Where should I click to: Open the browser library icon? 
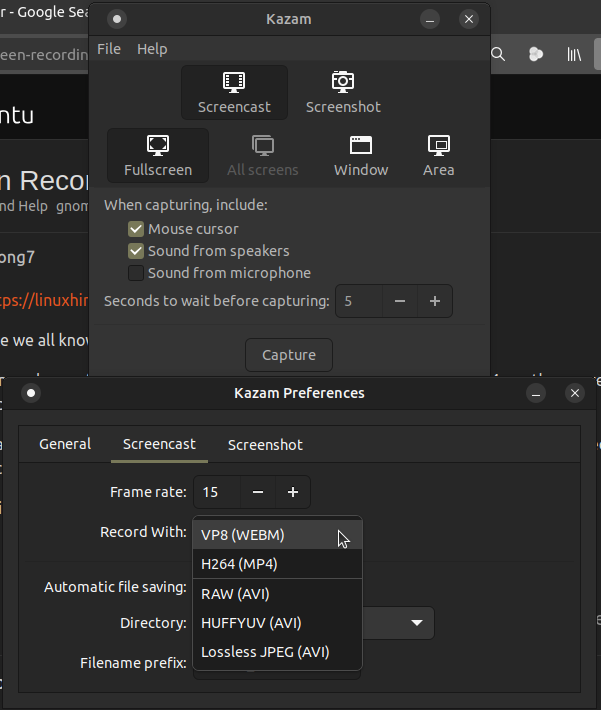point(574,54)
